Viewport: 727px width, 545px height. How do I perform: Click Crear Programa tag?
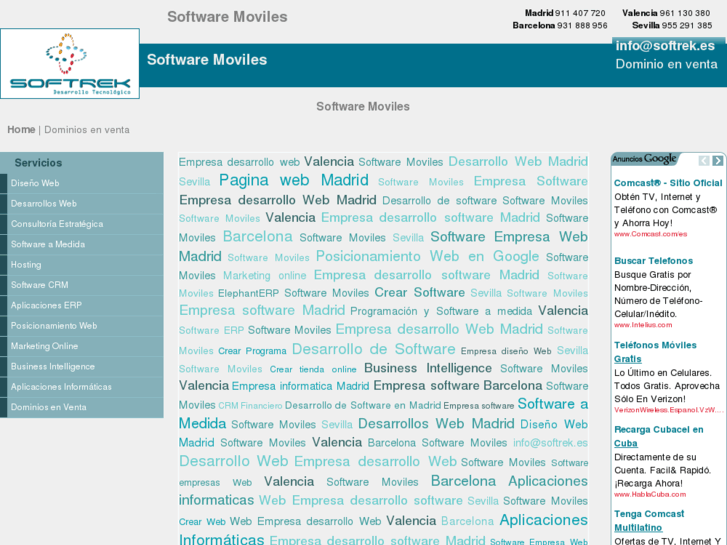(x=252, y=351)
